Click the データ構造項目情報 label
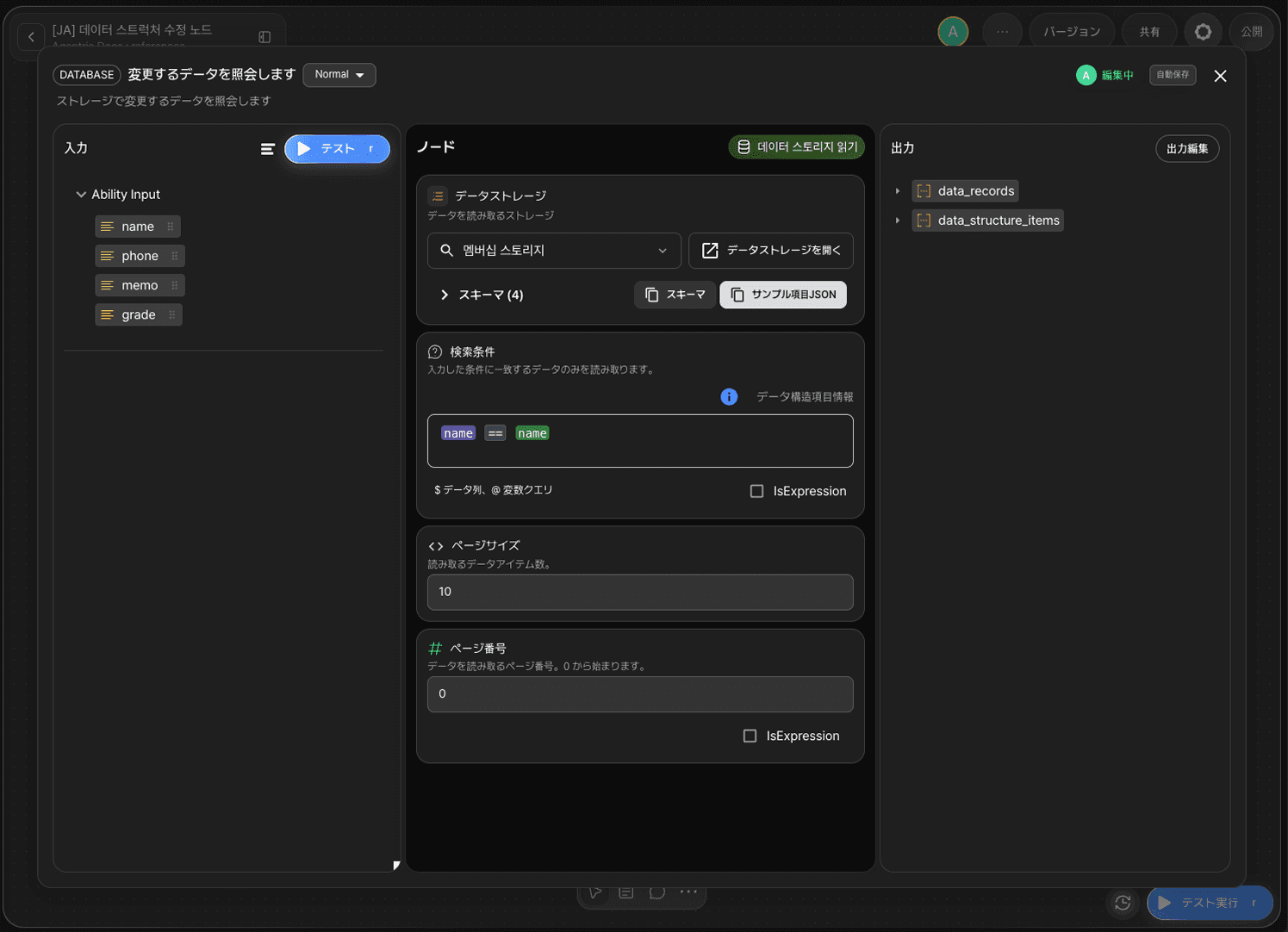Image resolution: width=1288 pixels, height=932 pixels. (805, 397)
